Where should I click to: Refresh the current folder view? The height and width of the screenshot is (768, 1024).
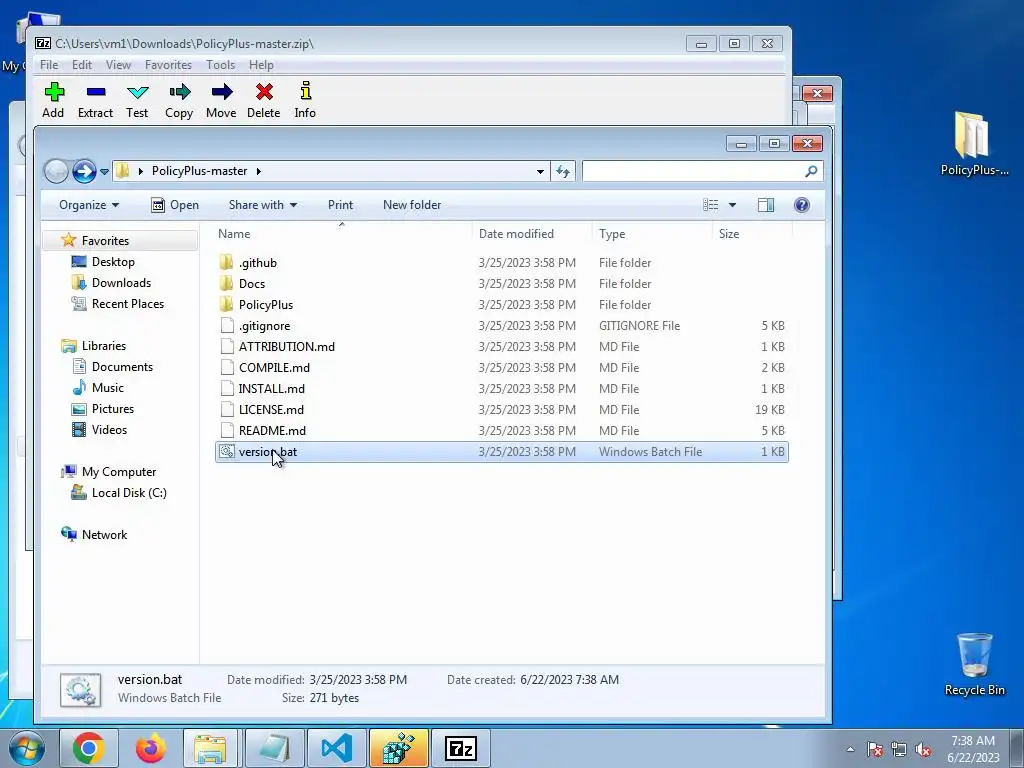563,172
